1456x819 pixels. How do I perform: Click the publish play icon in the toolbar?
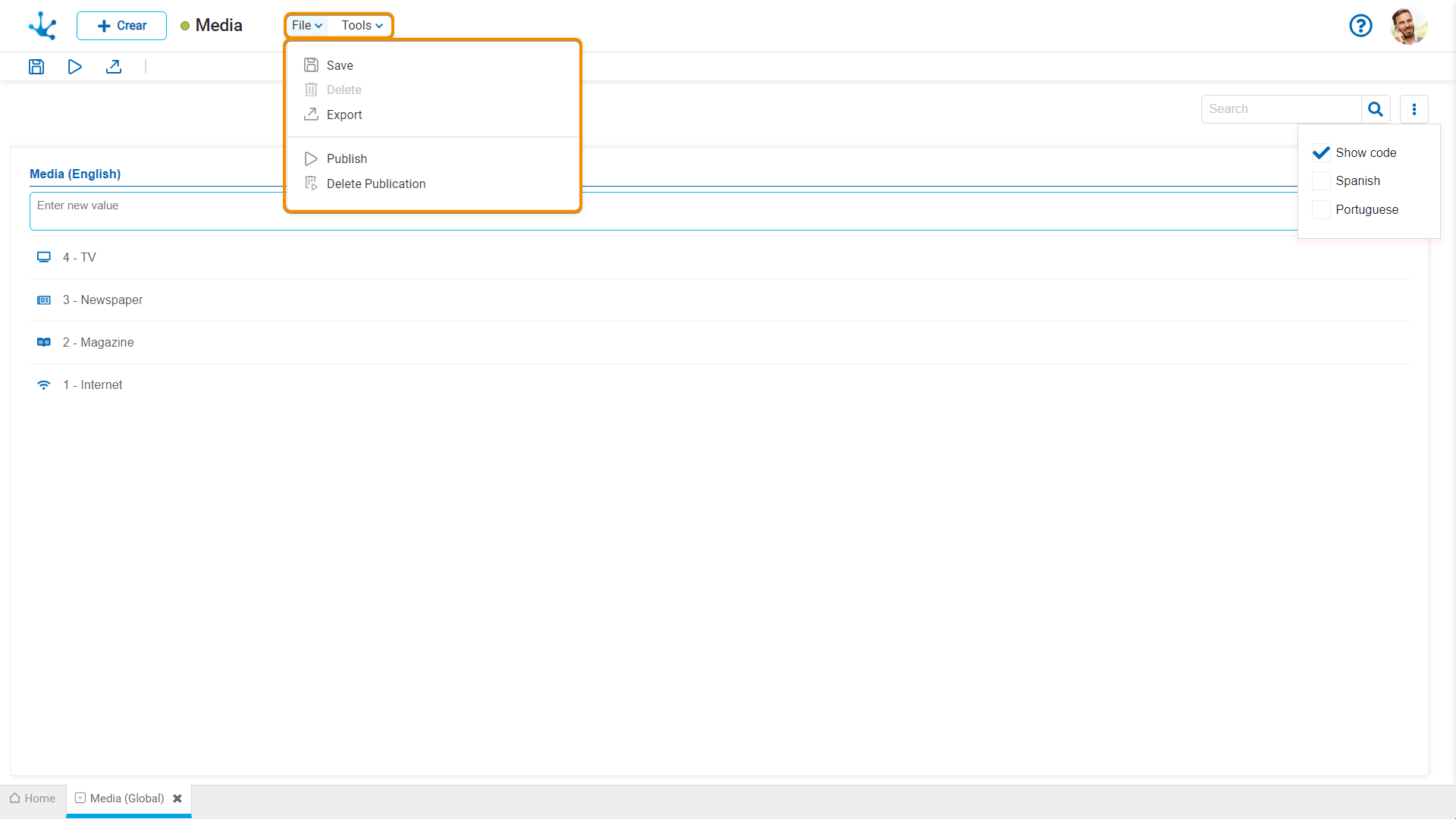(74, 67)
